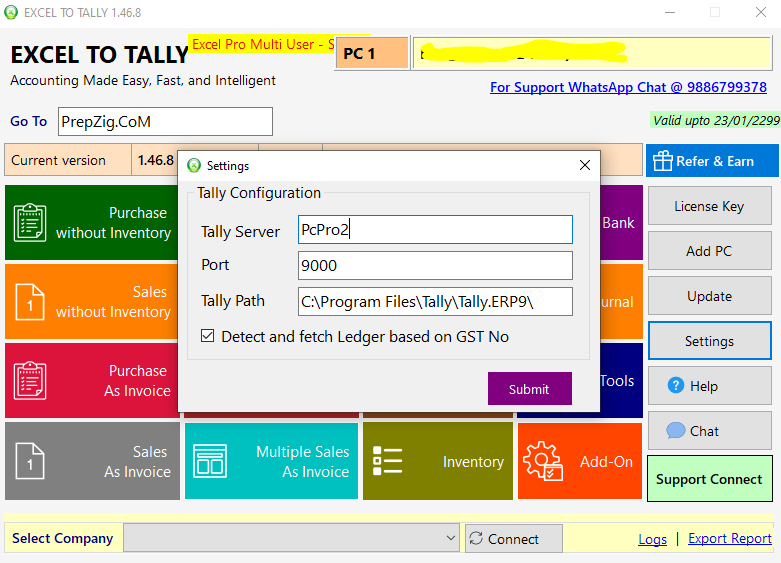Click the Tally Path input field
Viewport: 781px width, 563px height.
(x=435, y=301)
